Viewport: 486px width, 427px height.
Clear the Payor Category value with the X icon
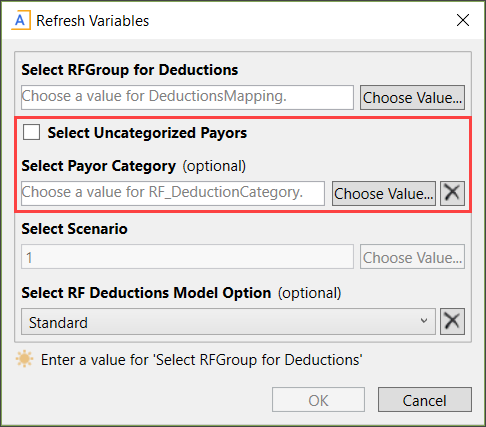452,193
